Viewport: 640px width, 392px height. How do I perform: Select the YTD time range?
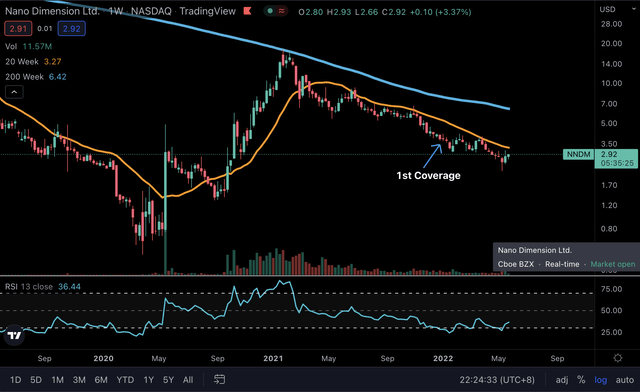[125, 380]
